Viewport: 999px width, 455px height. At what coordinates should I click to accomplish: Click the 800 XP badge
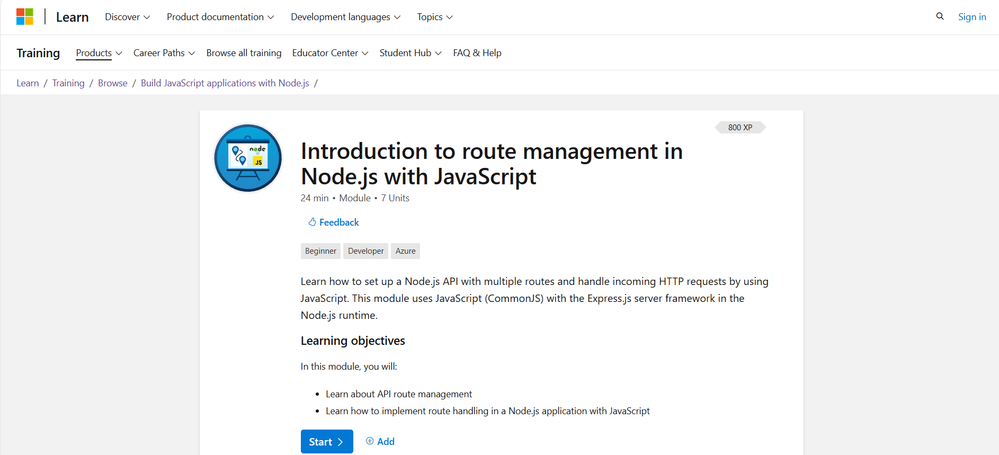click(x=740, y=127)
